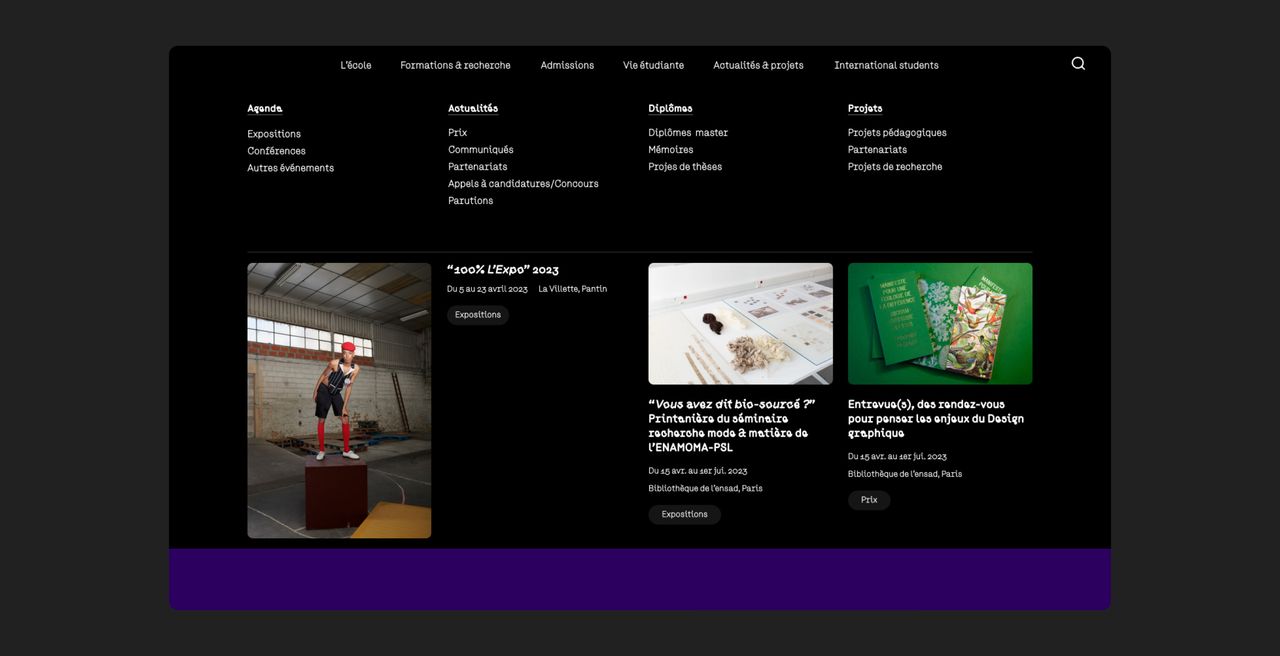Open Autres événements link
This screenshot has width=1280, height=656.
click(290, 168)
